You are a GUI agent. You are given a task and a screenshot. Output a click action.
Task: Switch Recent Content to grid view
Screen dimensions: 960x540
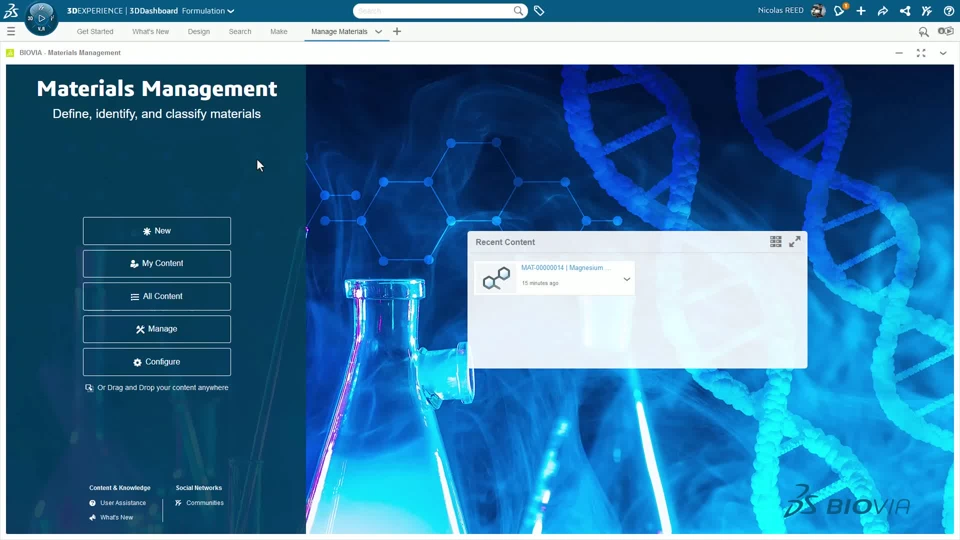(x=776, y=241)
